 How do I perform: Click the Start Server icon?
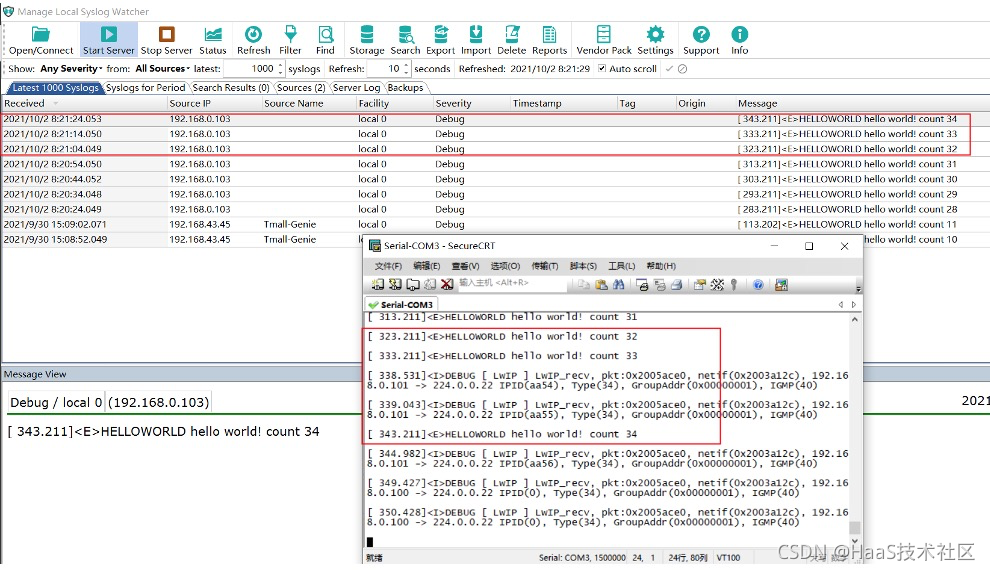tap(108, 40)
